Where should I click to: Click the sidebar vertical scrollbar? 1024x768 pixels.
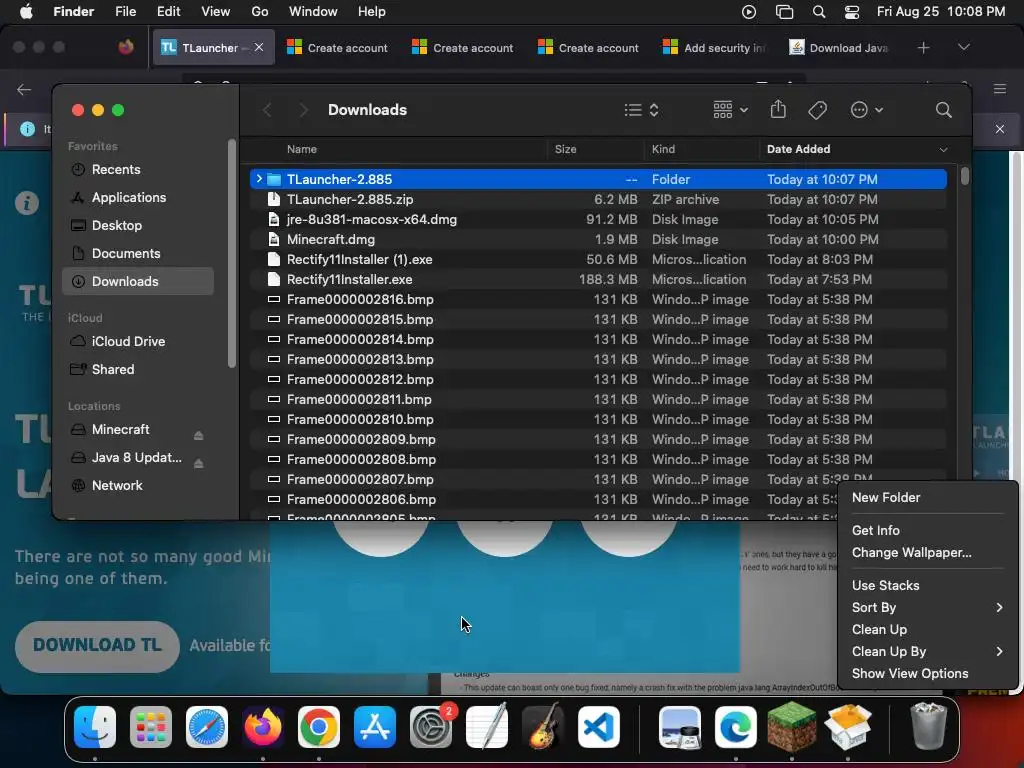(x=231, y=253)
